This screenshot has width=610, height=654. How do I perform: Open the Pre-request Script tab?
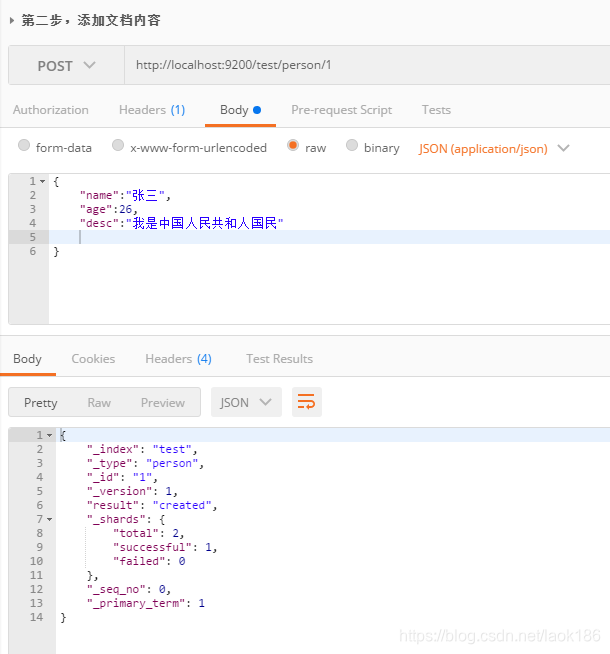click(341, 110)
